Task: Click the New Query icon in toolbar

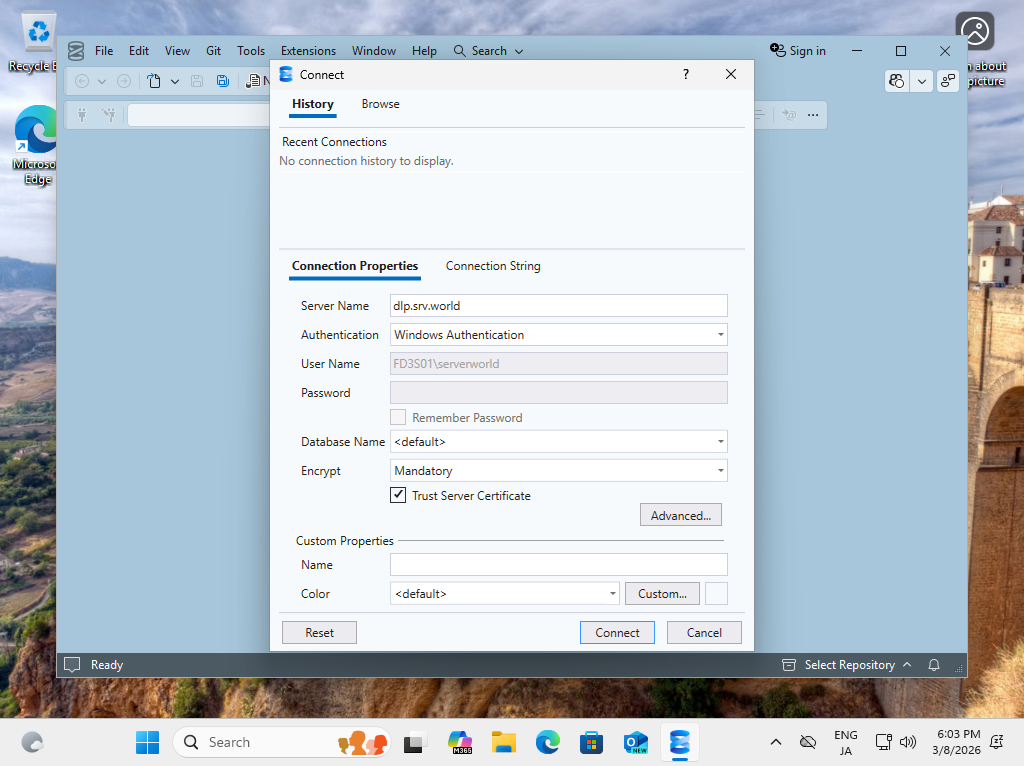Action: (x=253, y=81)
